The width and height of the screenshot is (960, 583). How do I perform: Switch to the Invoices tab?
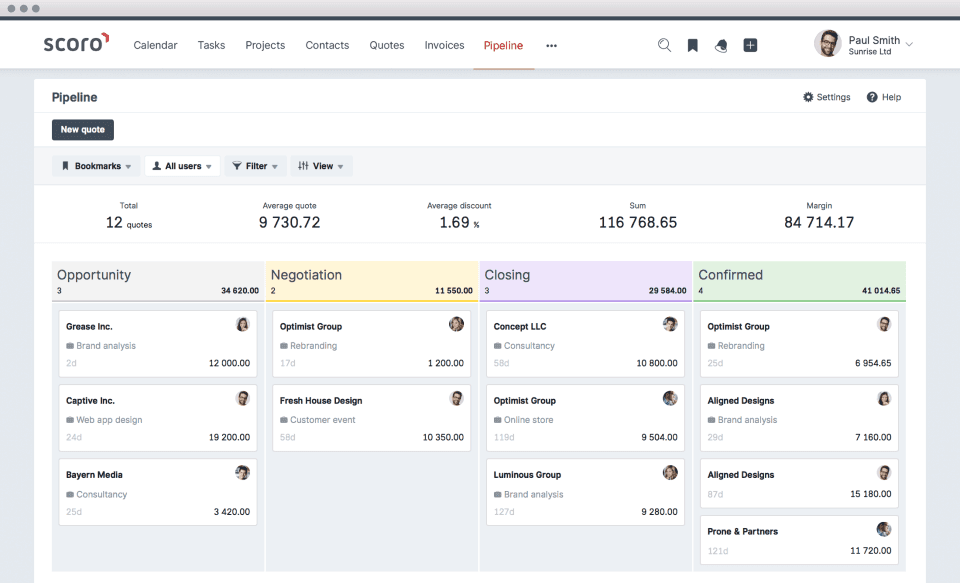click(x=444, y=45)
